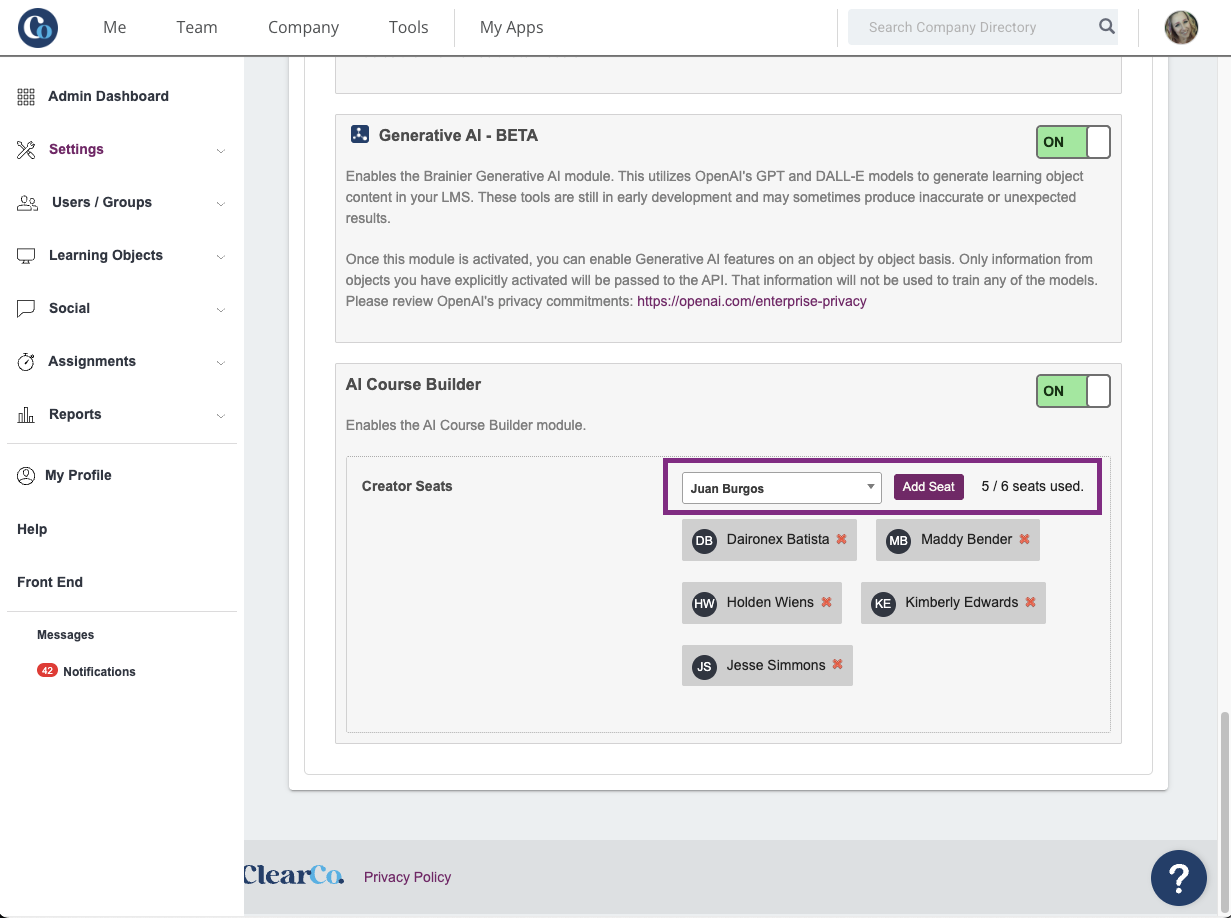The image size is (1231, 918).
Task: Open the openai.com enterprise-privacy link
Action: (x=752, y=301)
